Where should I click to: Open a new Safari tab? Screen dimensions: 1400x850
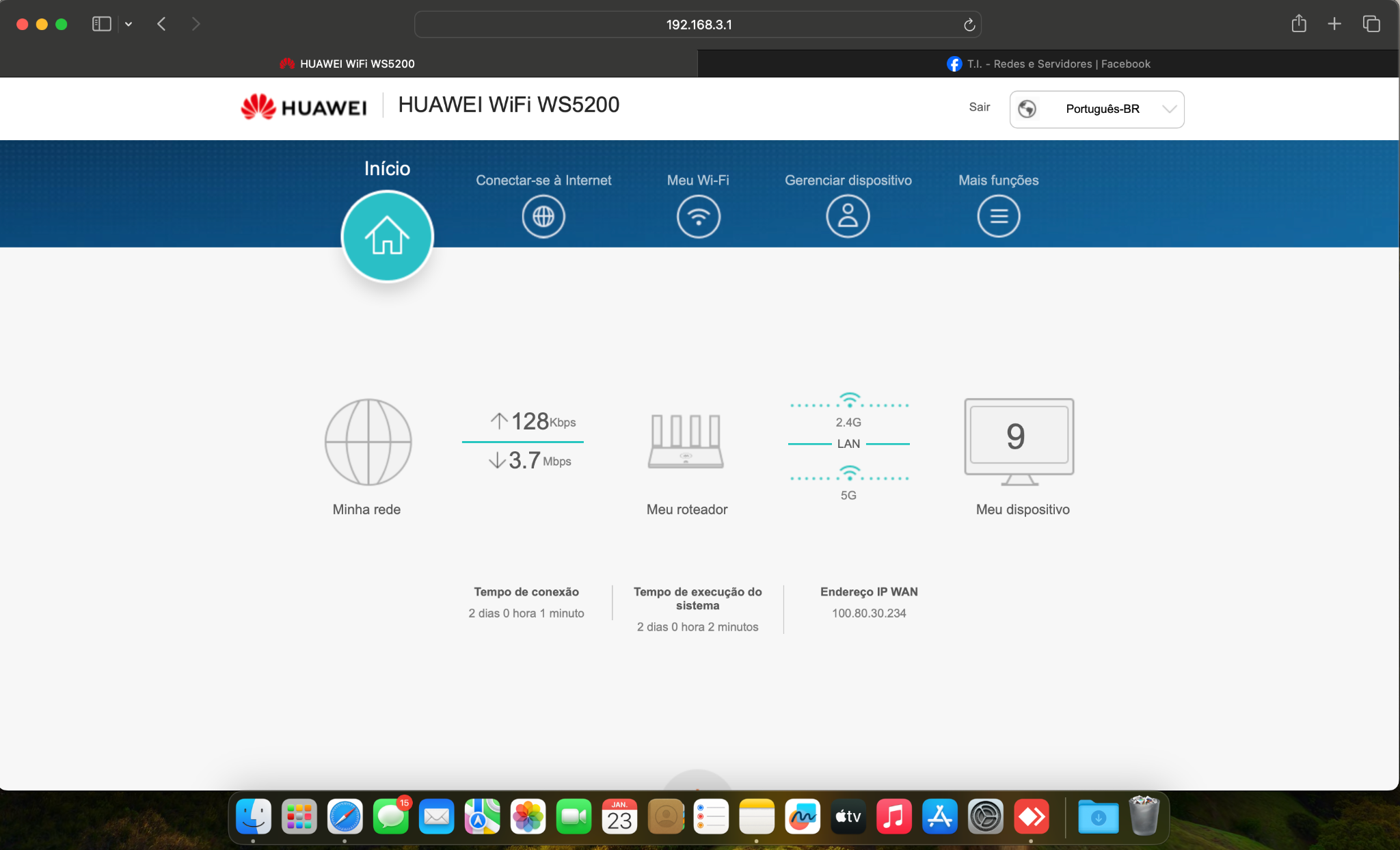click(x=1334, y=24)
